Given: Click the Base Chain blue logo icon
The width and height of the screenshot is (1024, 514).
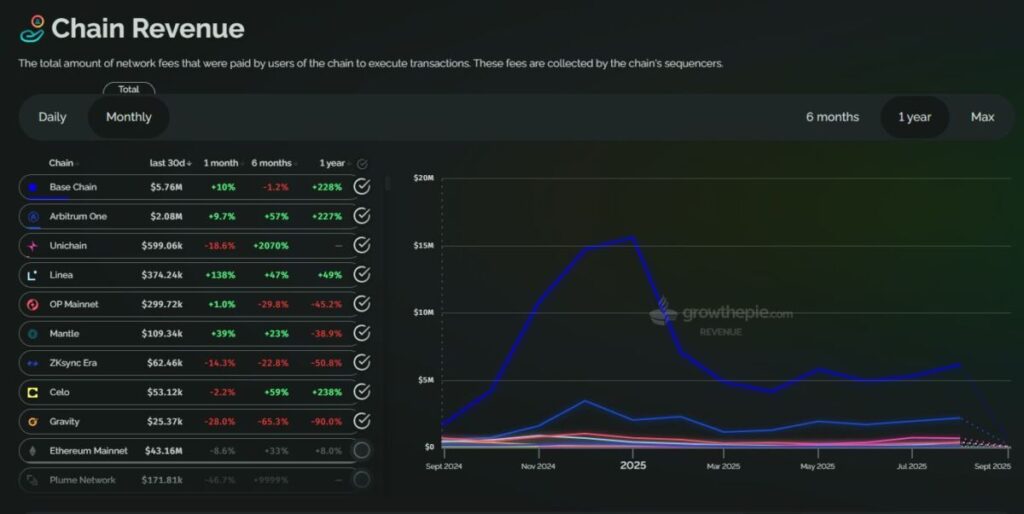Looking at the screenshot, I should point(33,187).
